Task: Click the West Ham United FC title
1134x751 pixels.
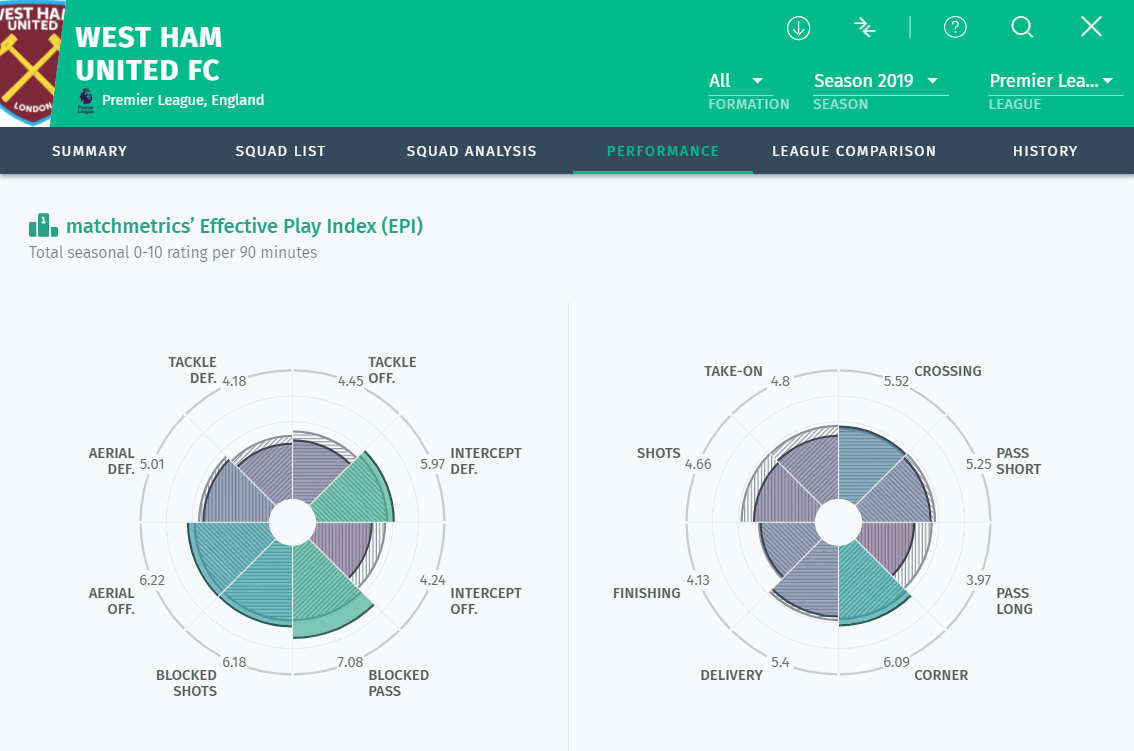Action: pos(148,54)
